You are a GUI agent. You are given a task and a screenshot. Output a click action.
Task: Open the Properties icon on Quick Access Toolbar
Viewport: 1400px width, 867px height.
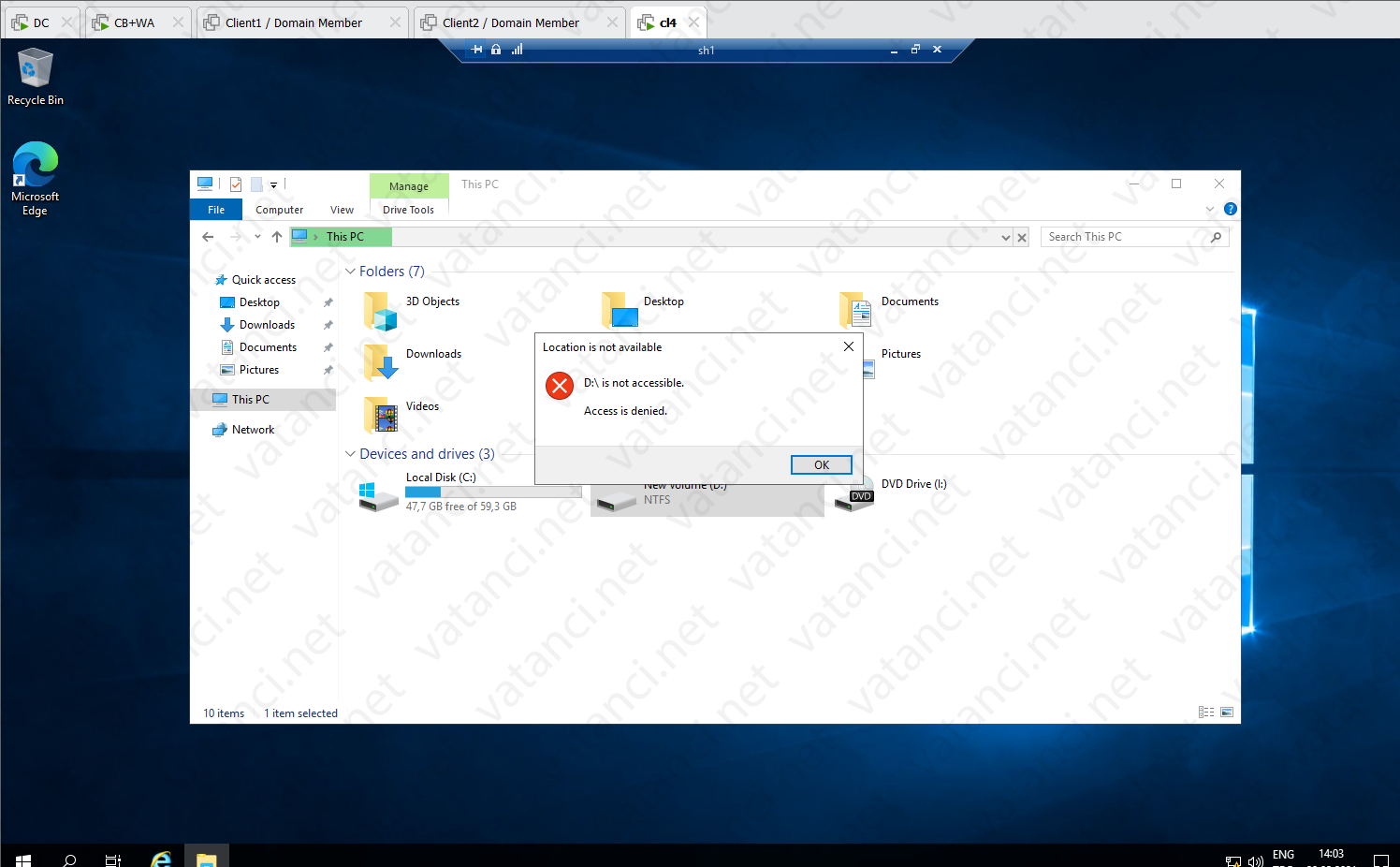[x=236, y=184]
